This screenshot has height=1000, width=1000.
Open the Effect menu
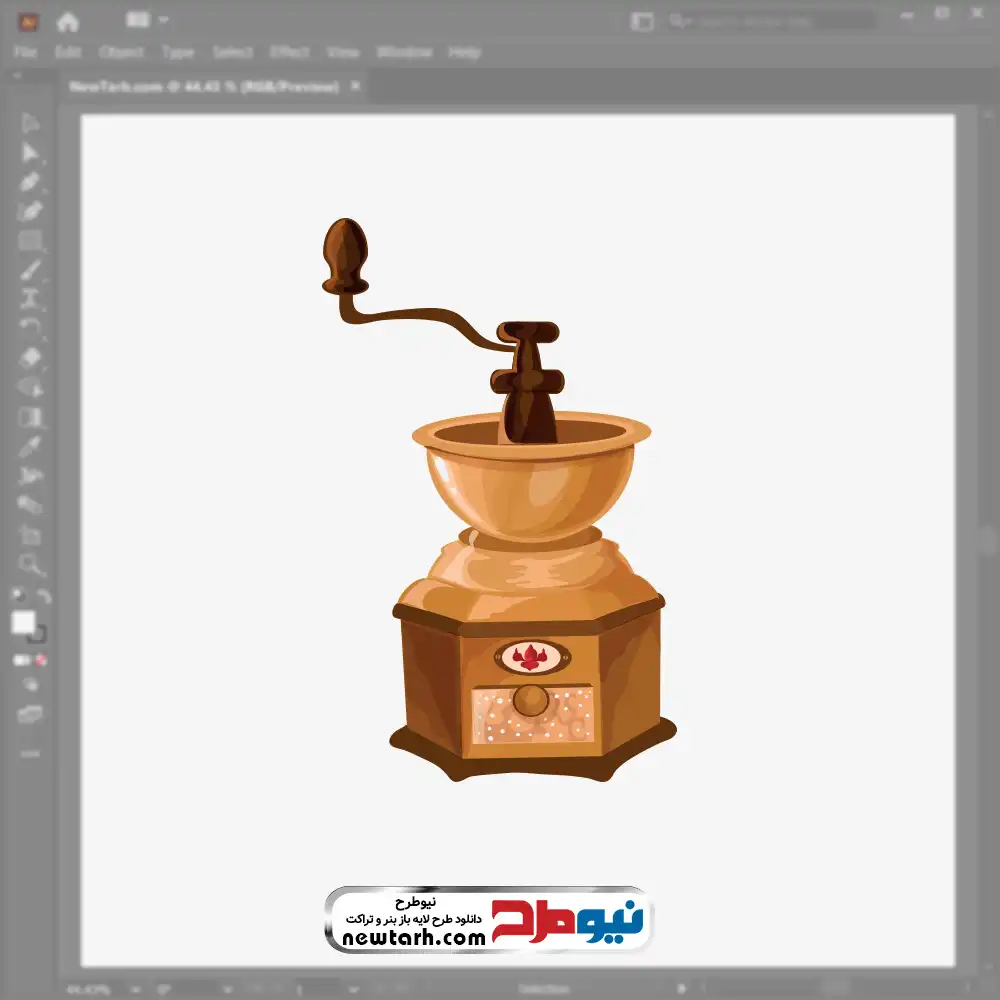point(290,52)
